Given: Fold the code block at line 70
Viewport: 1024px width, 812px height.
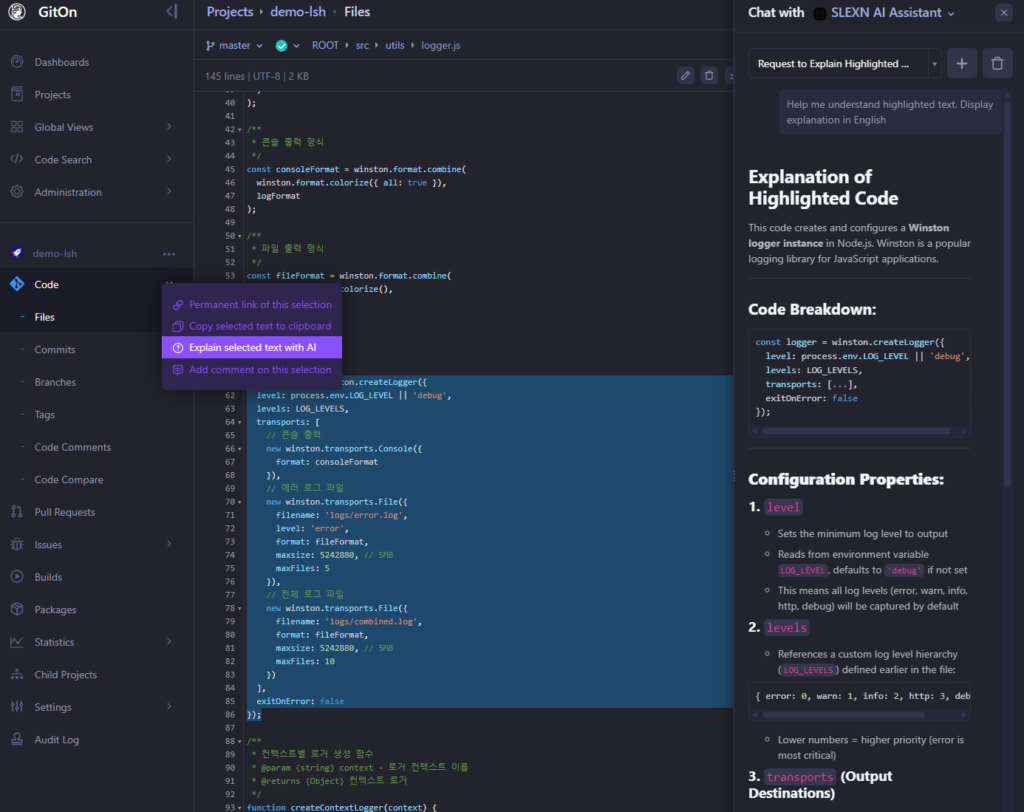Looking at the screenshot, I should (241, 502).
